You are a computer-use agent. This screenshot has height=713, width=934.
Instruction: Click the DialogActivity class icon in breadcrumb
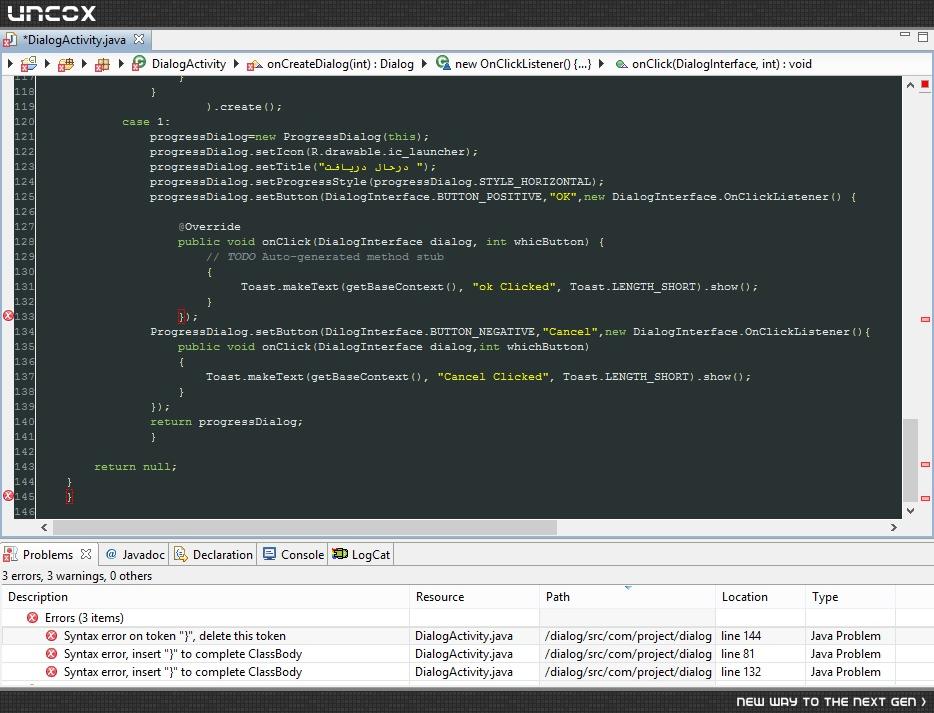139,63
